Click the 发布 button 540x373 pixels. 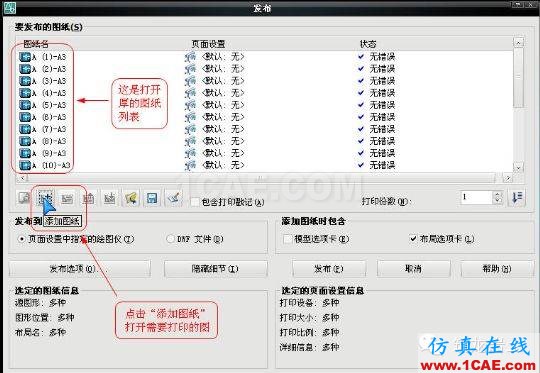click(329, 269)
